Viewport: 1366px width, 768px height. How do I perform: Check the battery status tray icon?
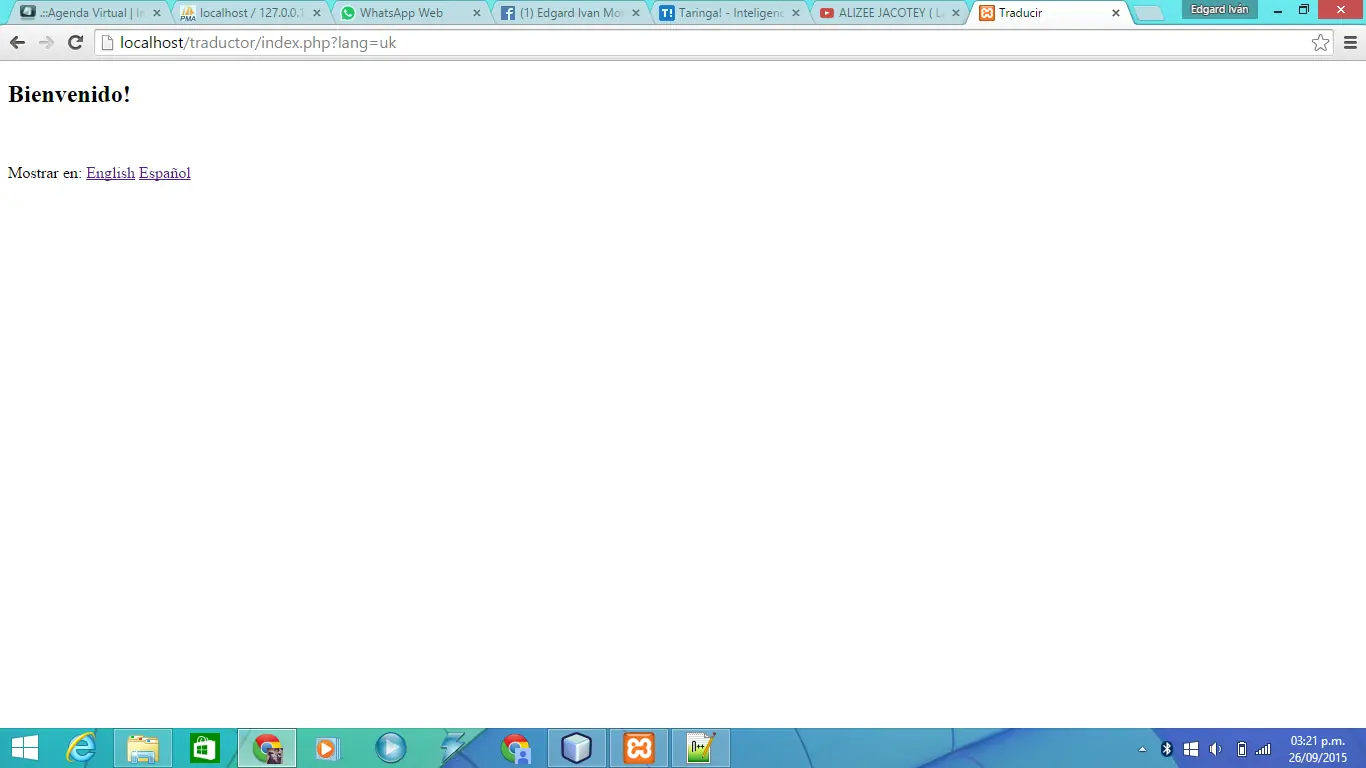(x=1241, y=749)
